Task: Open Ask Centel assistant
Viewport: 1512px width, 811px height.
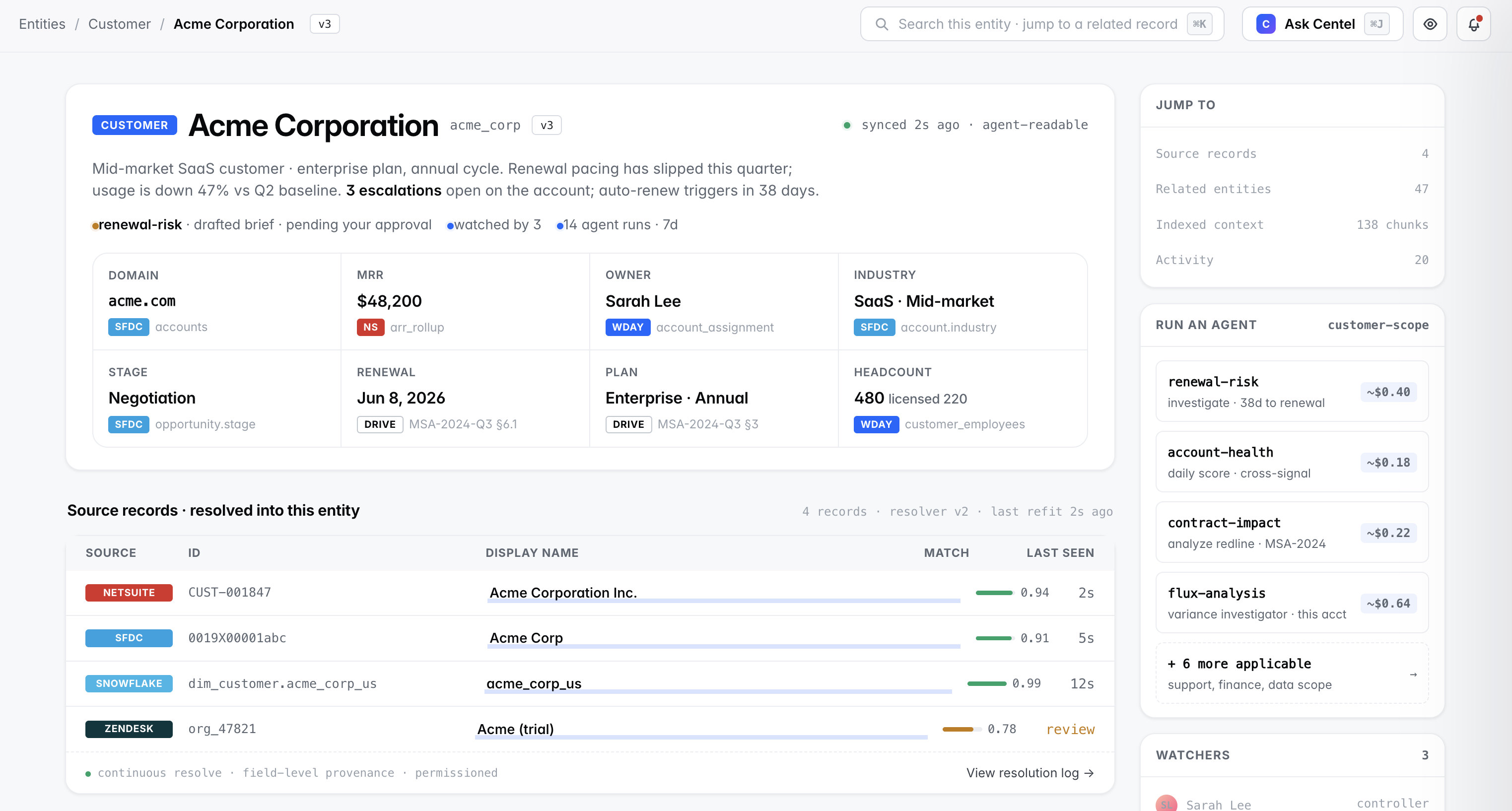Action: pyautogui.click(x=1322, y=24)
